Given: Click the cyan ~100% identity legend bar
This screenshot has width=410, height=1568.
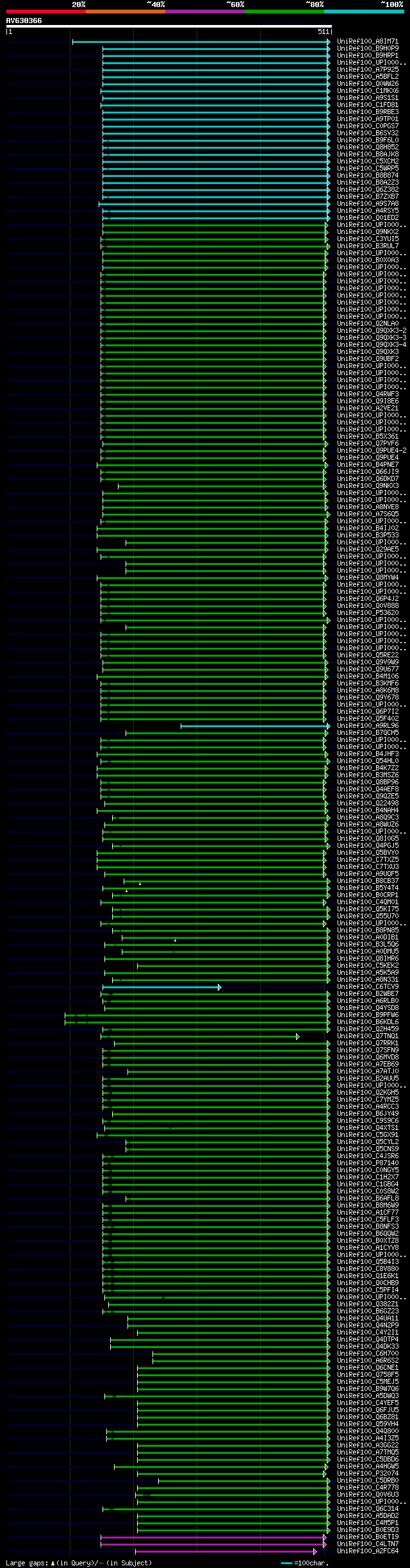Looking at the screenshot, I should [364, 12].
